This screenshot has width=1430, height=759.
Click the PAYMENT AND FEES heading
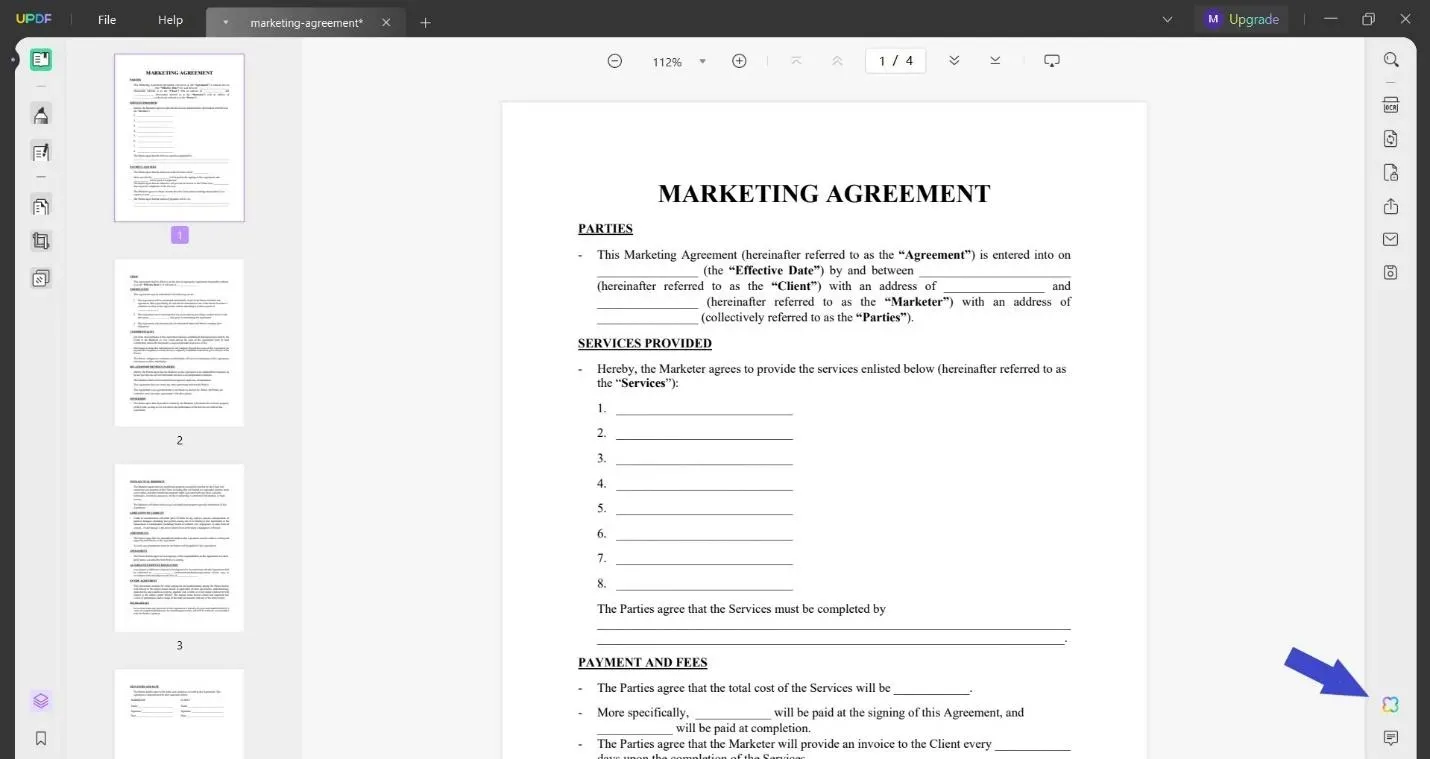pos(643,663)
